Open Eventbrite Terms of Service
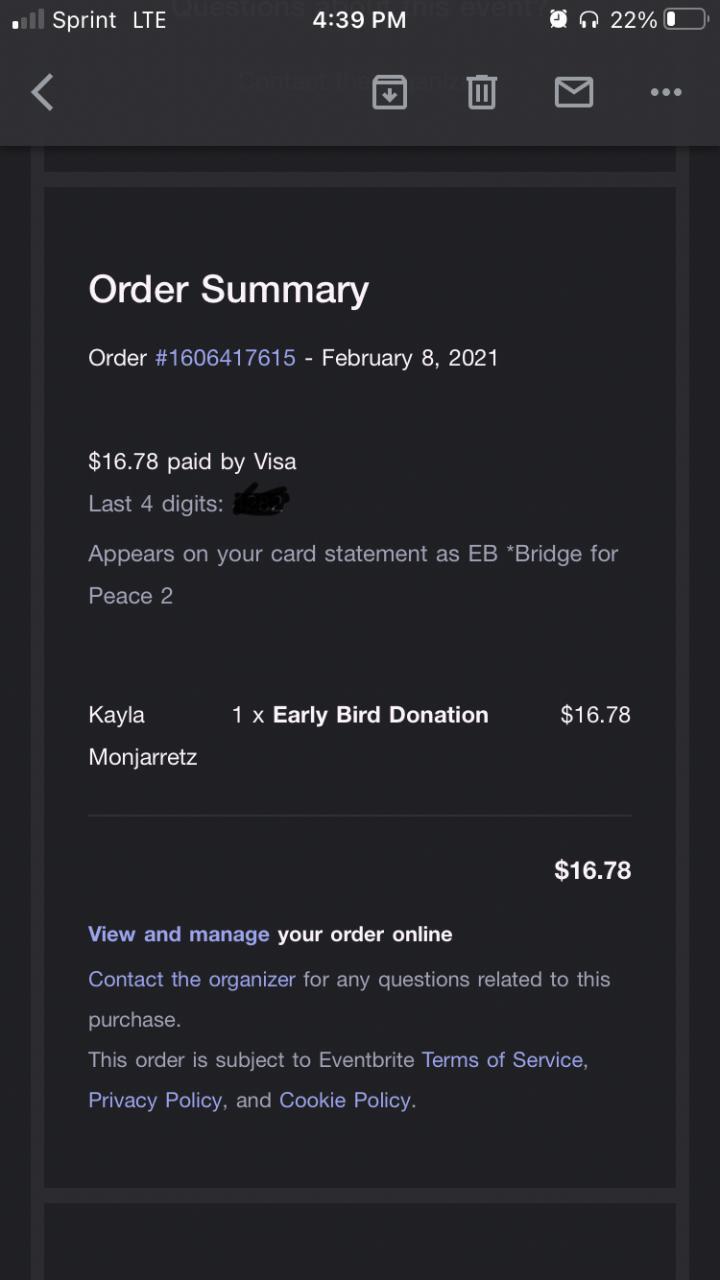The image size is (720, 1280). (502, 1059)
